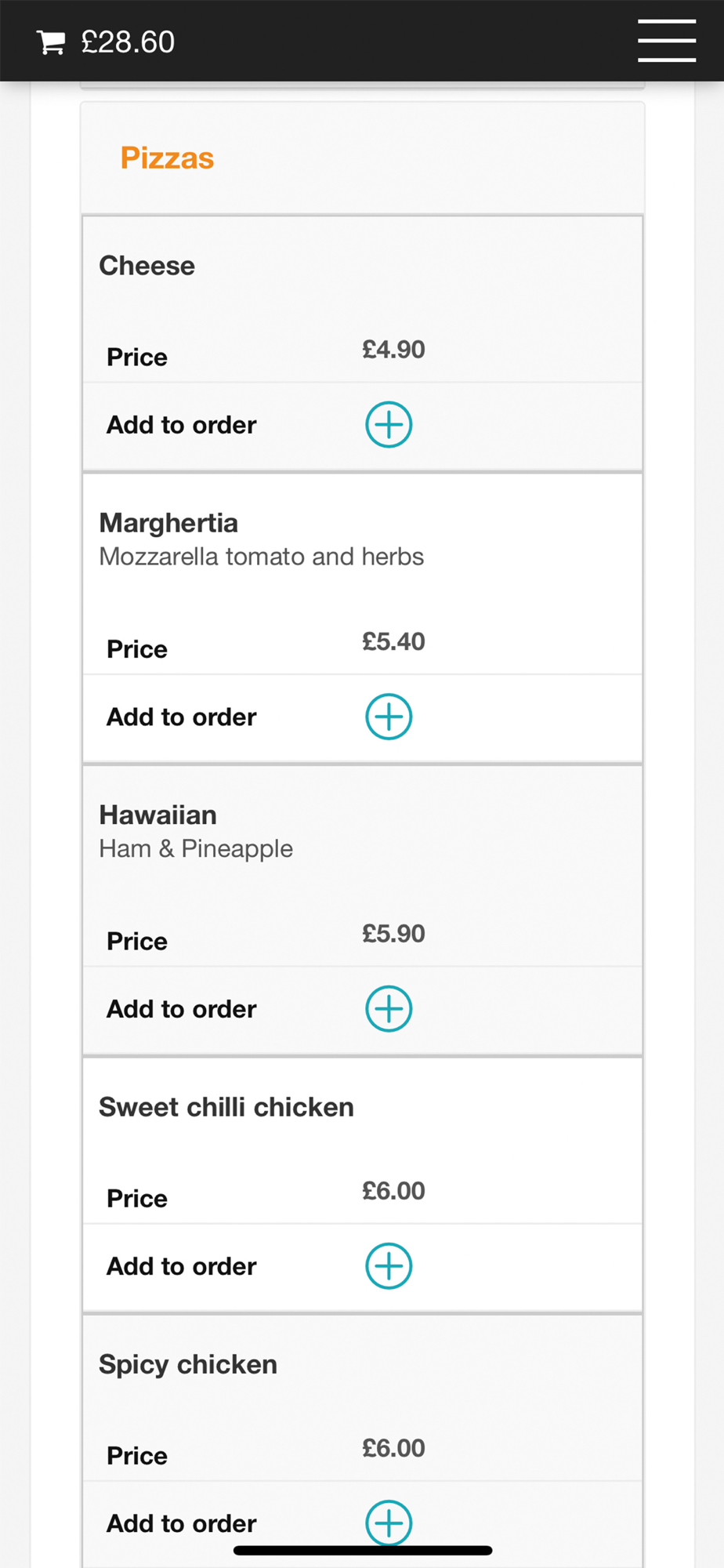Image resolution: width=724 pixels, height=1568 pixels.
Task: Tap the Hawaiian pizza title
Action: 157,815
